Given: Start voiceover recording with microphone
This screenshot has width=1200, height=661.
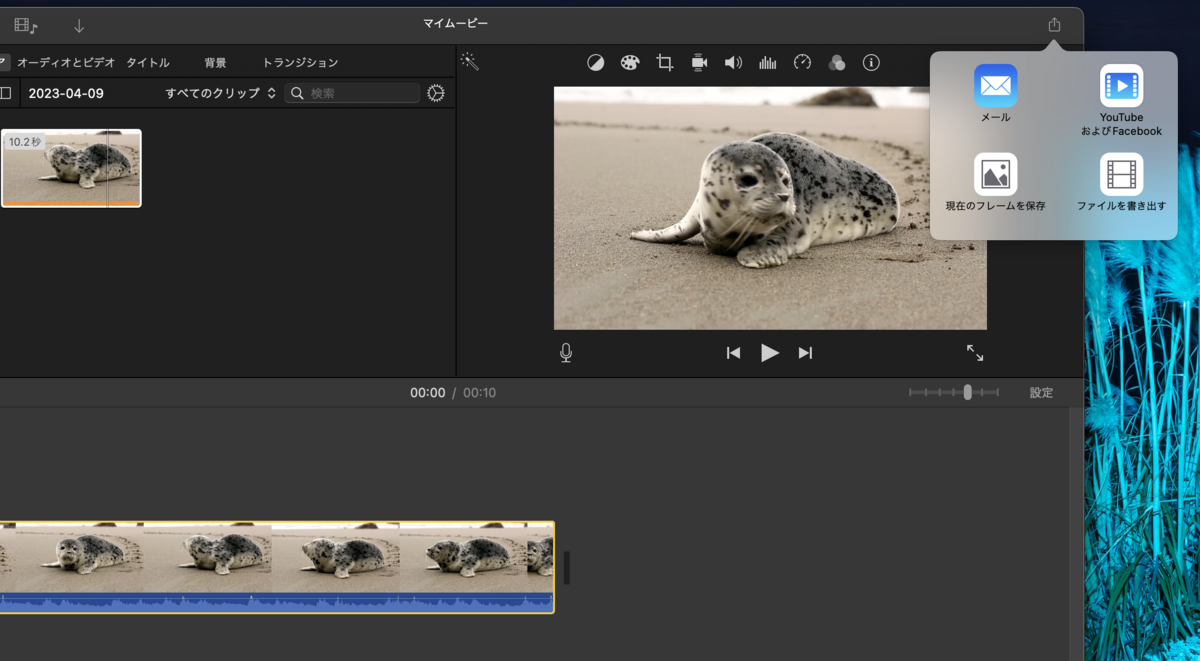Looking at the screenshot, I should (566, 353).
